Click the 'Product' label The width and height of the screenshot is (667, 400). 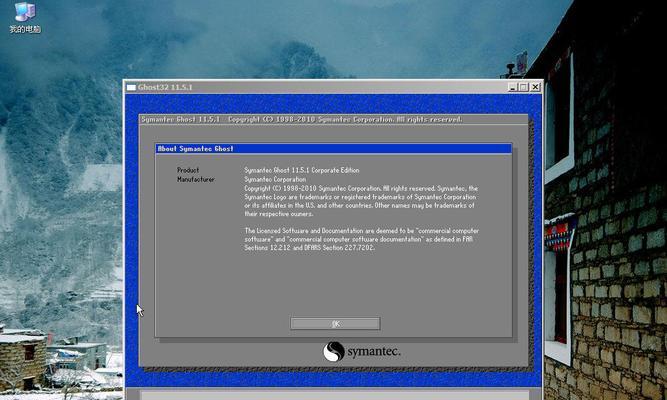[188, 170]
